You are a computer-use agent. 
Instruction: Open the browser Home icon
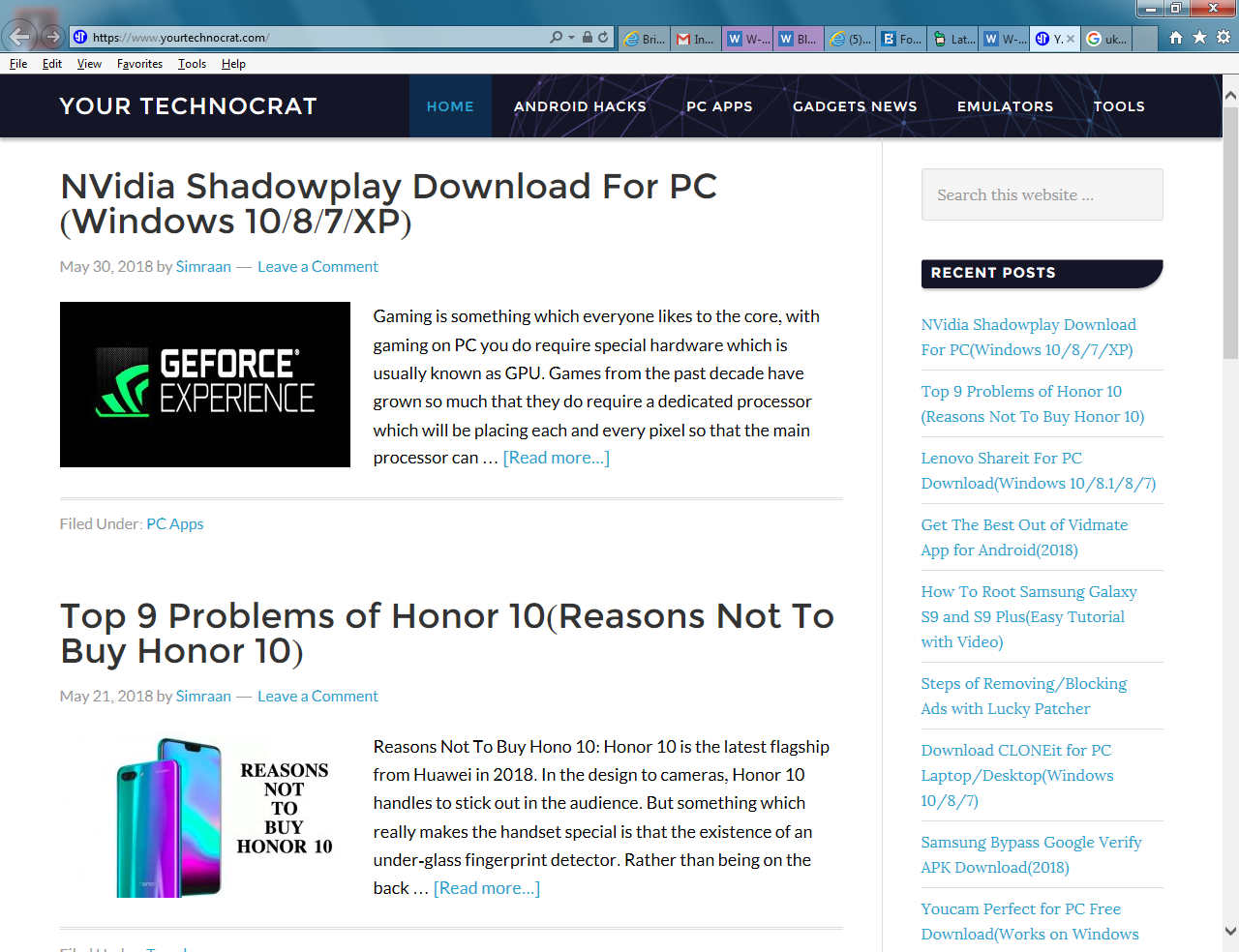click(x=1175, y=38)
